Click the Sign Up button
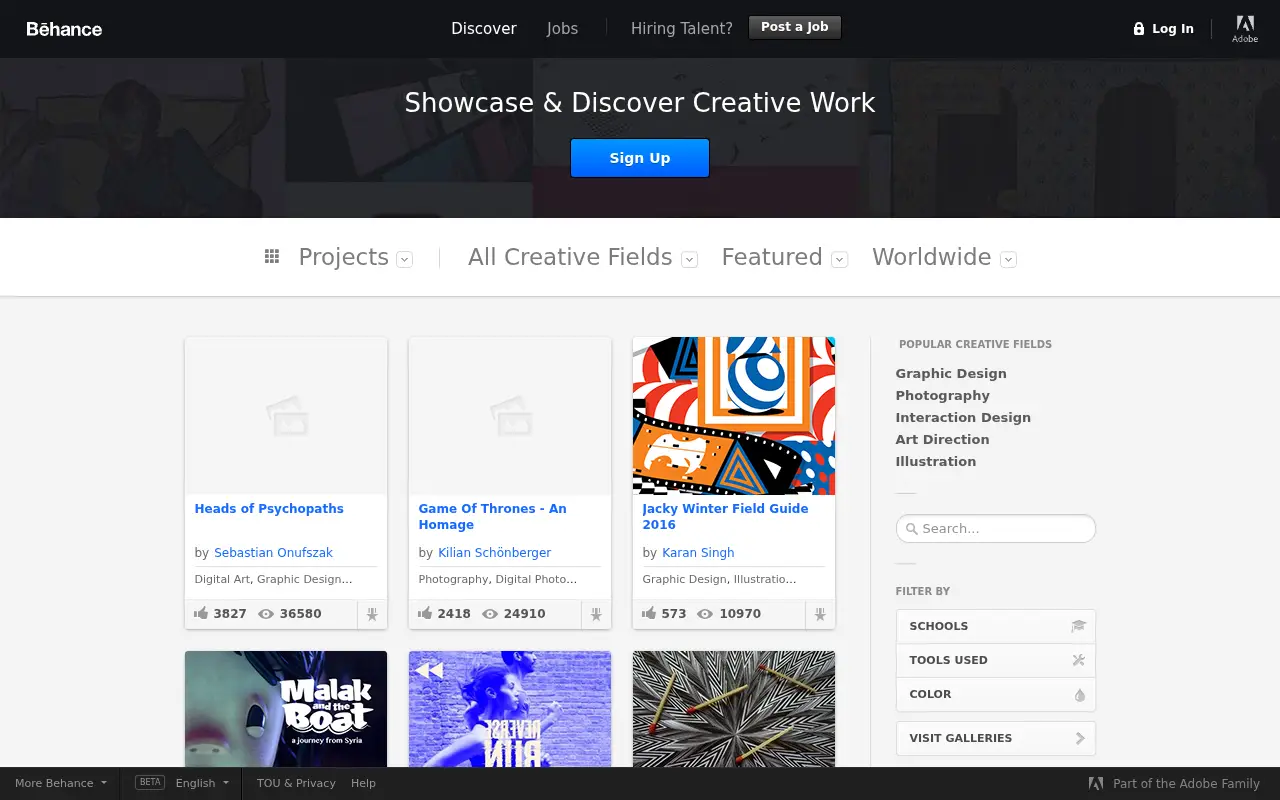The image size is (1280, 800). (640, 158)
